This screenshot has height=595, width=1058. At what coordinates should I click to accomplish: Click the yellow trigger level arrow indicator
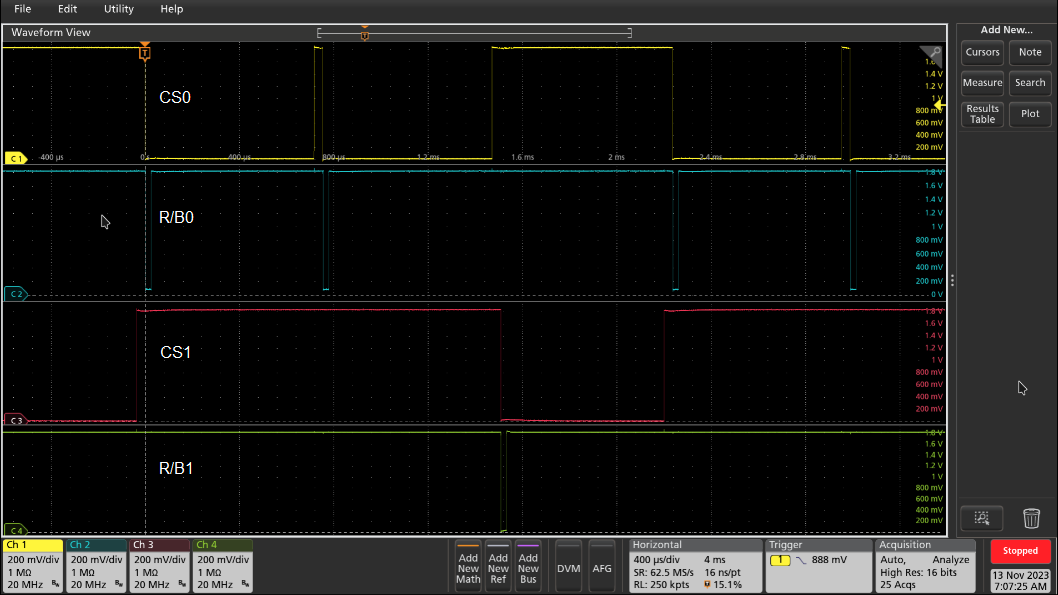tap(939, 105)
